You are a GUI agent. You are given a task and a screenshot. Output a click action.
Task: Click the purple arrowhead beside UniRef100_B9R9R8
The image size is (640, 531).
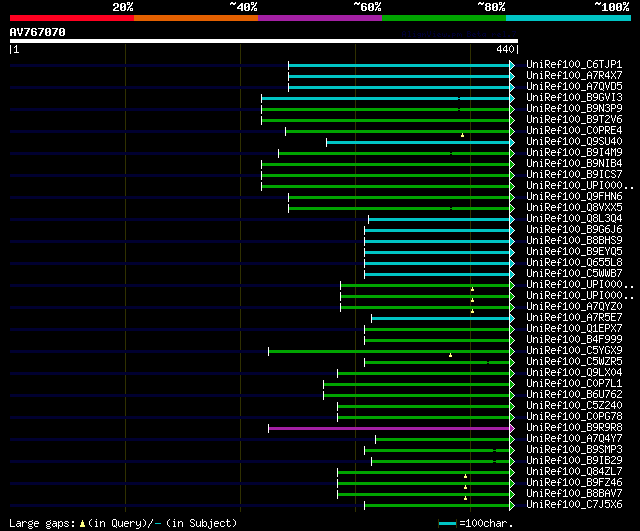(x=512, y=429)
